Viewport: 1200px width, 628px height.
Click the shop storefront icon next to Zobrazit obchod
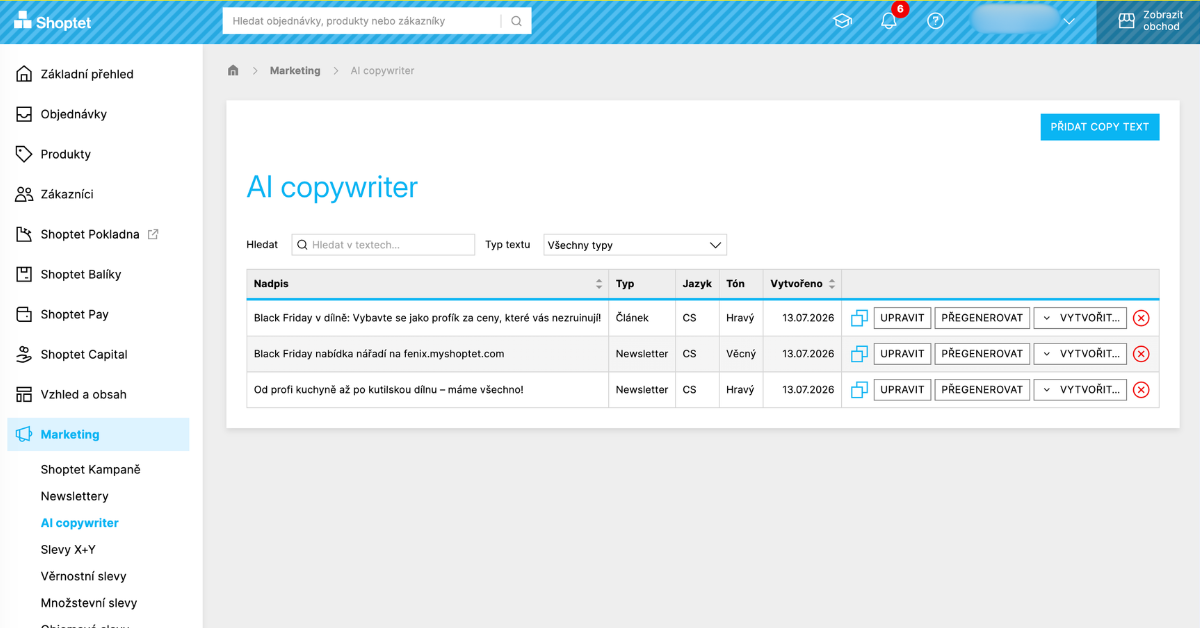click(x=1127, y=21)
